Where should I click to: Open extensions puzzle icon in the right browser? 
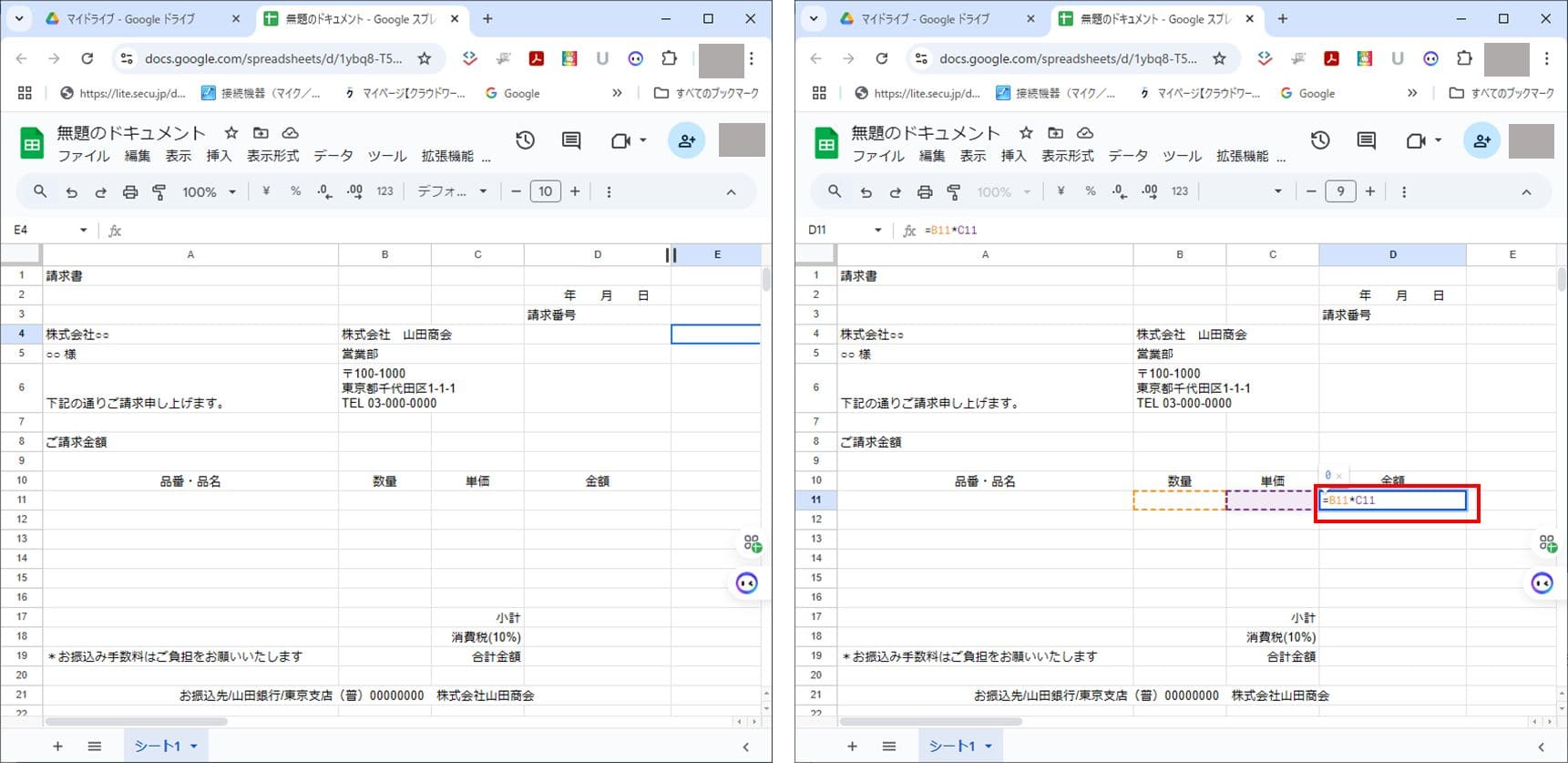(1464, 58)
